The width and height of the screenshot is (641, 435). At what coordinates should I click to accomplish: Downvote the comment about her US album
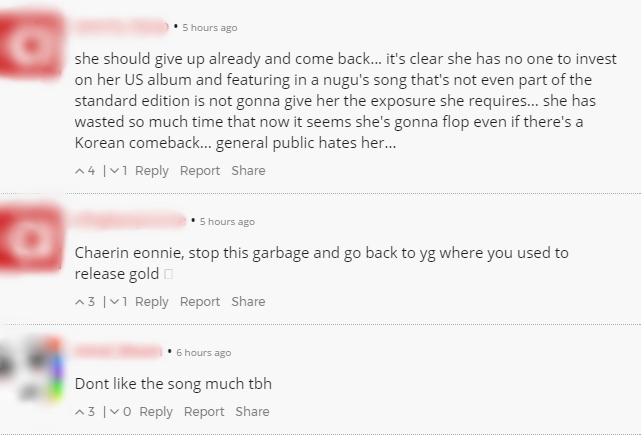(114, 171)
